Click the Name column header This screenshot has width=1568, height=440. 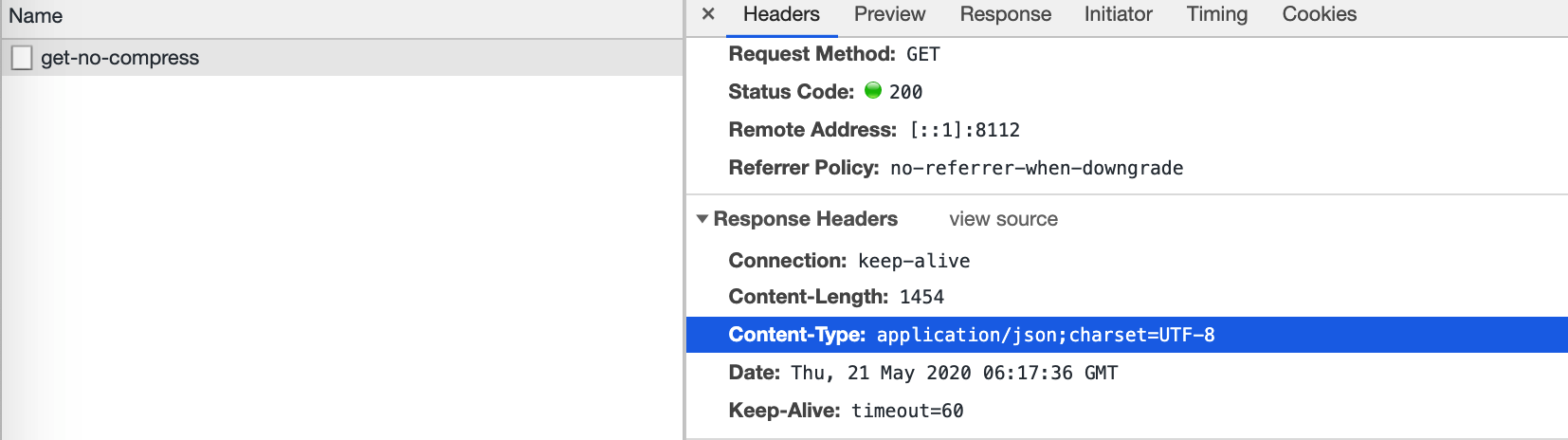point(36,16)
